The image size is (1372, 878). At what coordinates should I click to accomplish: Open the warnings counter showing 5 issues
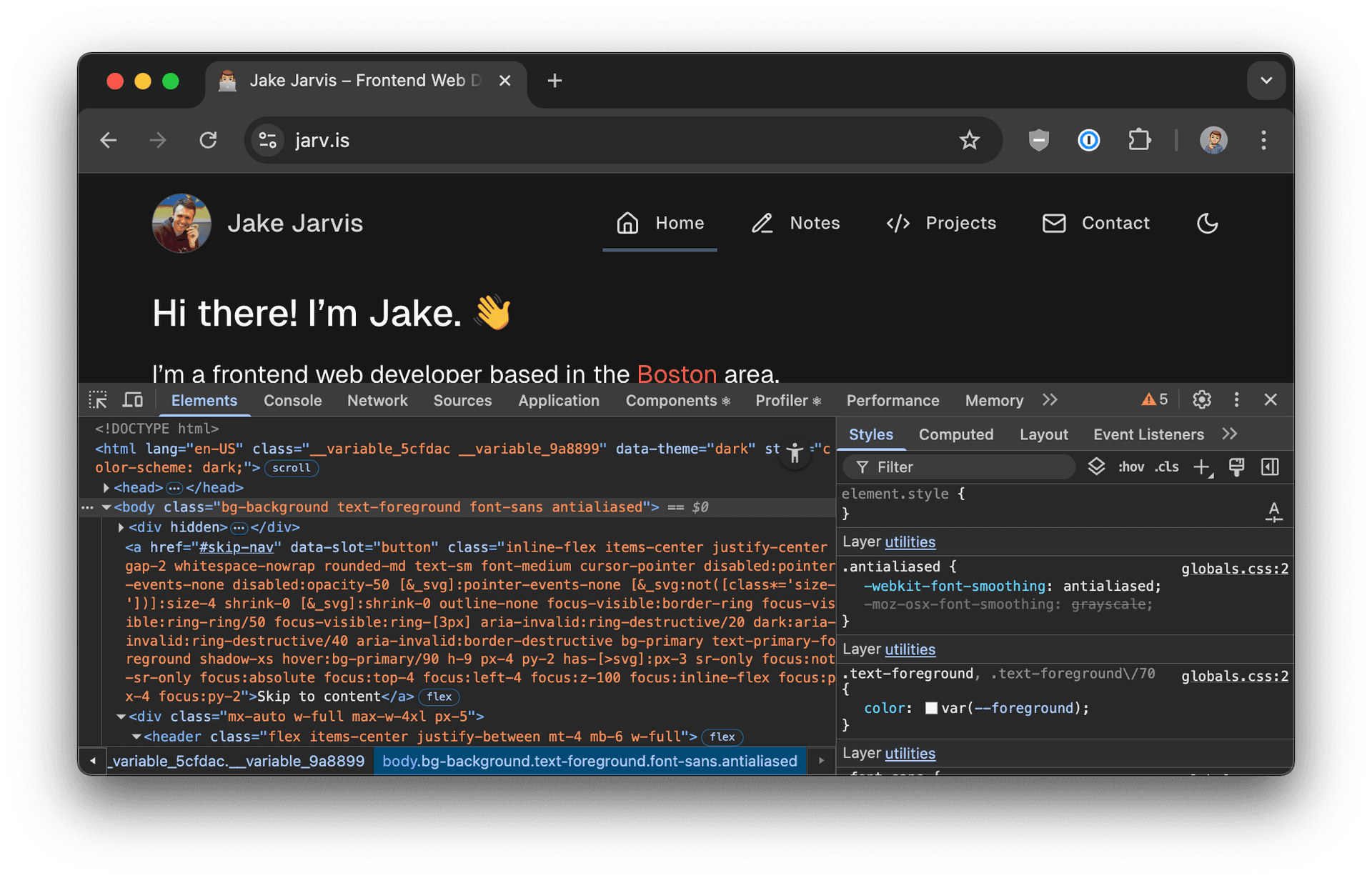coord(1153,399)
